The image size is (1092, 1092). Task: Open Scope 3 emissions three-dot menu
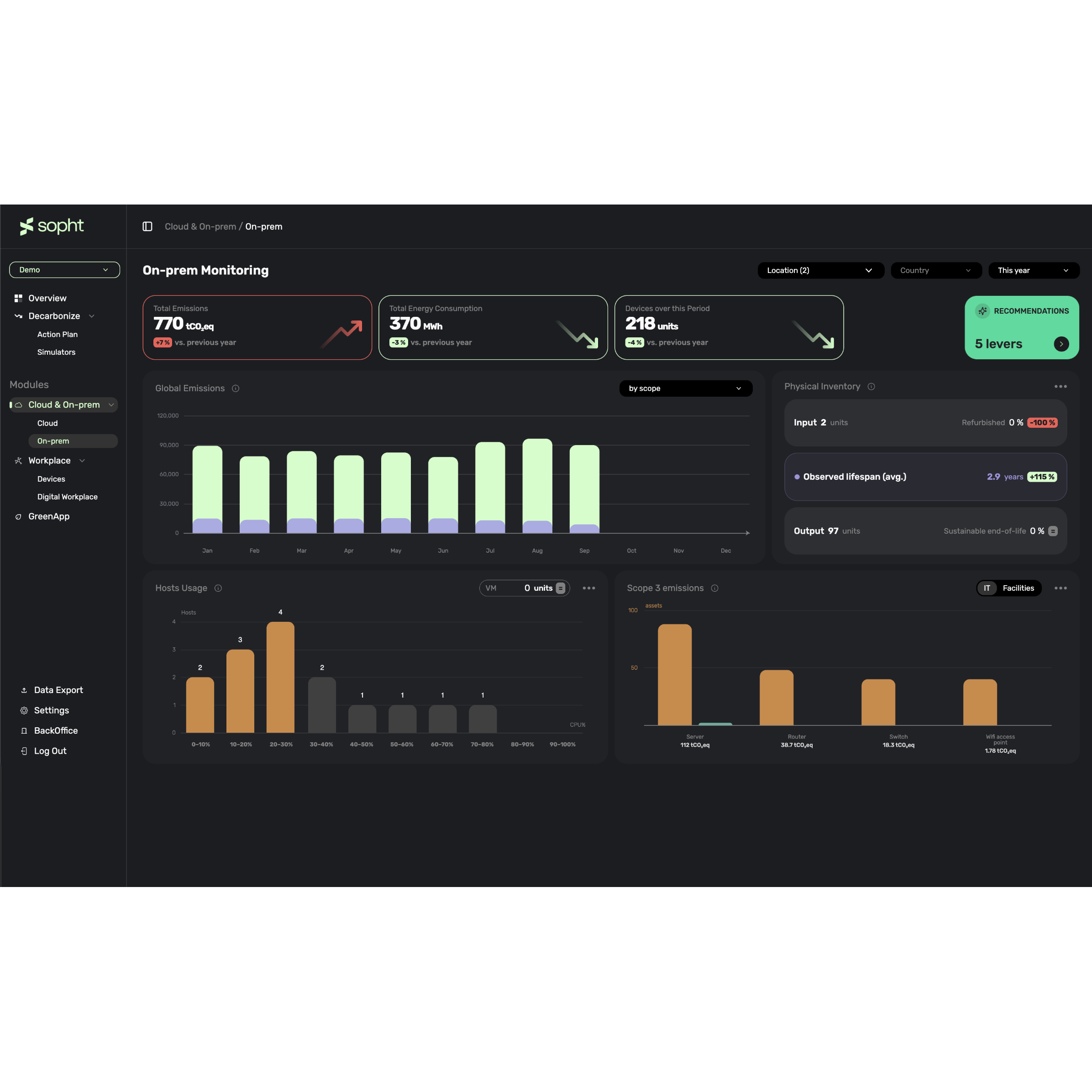coord(1060,588)
